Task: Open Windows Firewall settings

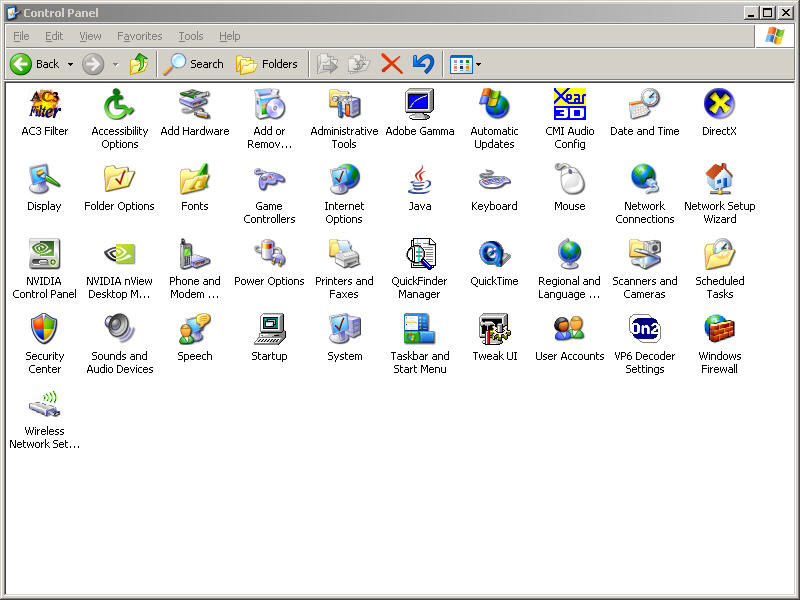Action: coord(719,344)
